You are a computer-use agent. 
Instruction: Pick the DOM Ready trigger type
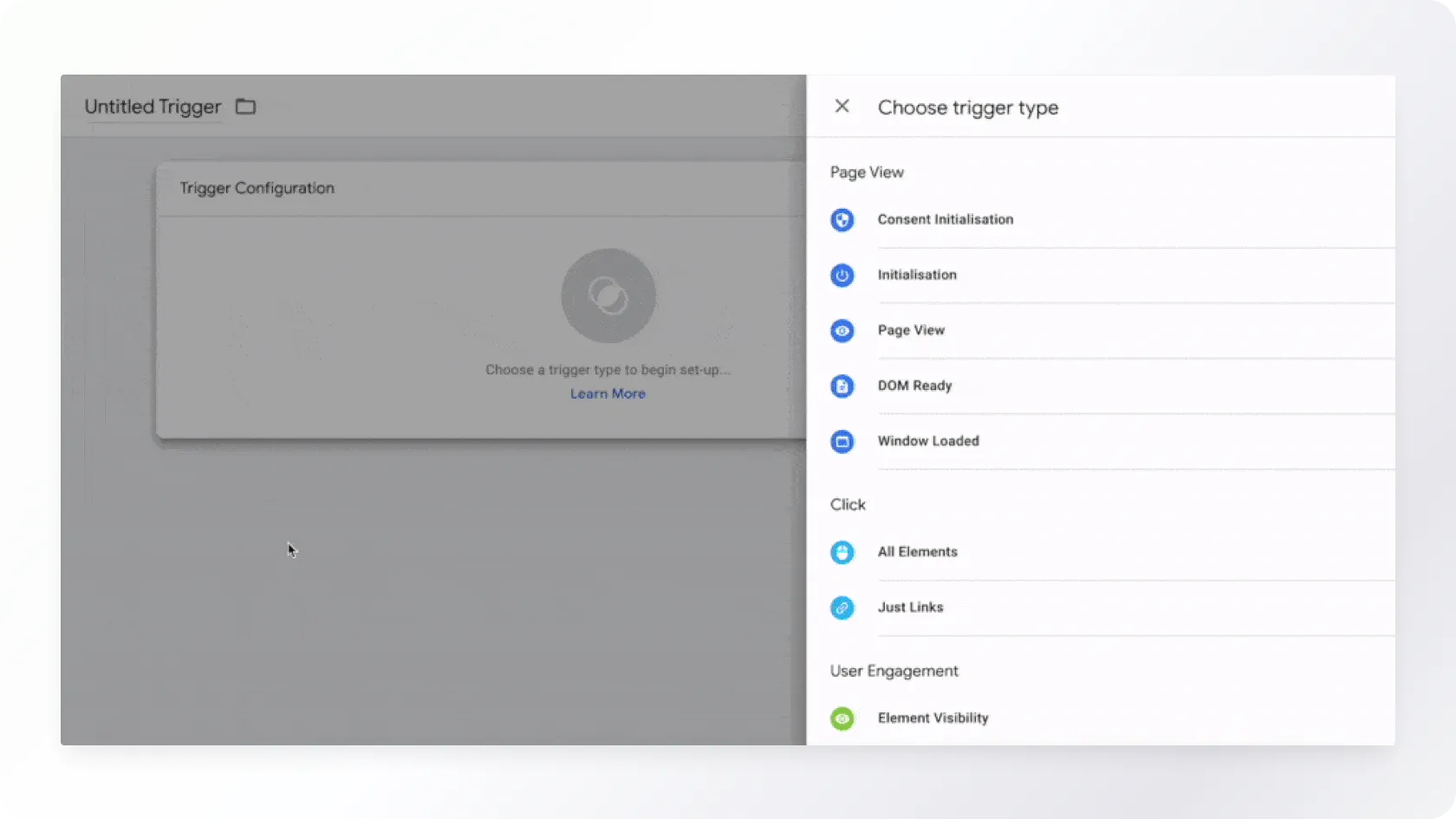coord(914,386)
